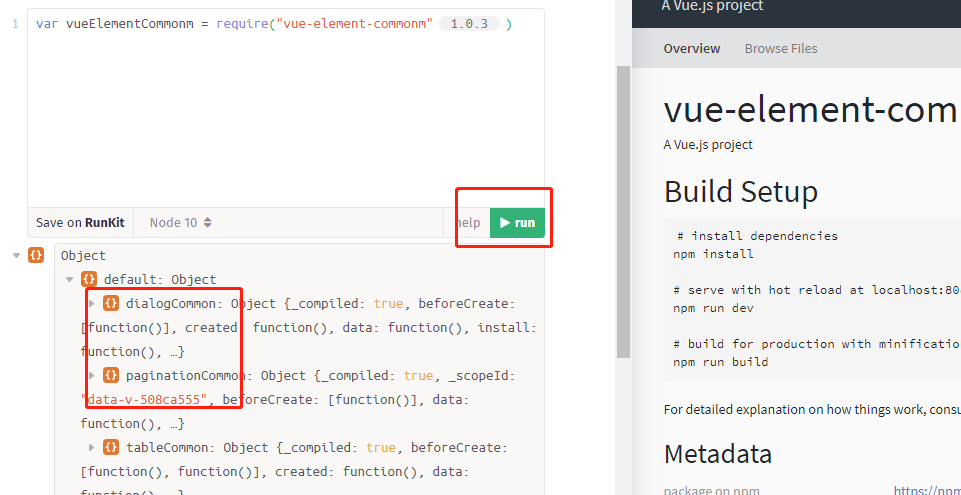Screen dimensions: 961x495
Task: Collapse the default: Object node
Action: tap(69, 279)
